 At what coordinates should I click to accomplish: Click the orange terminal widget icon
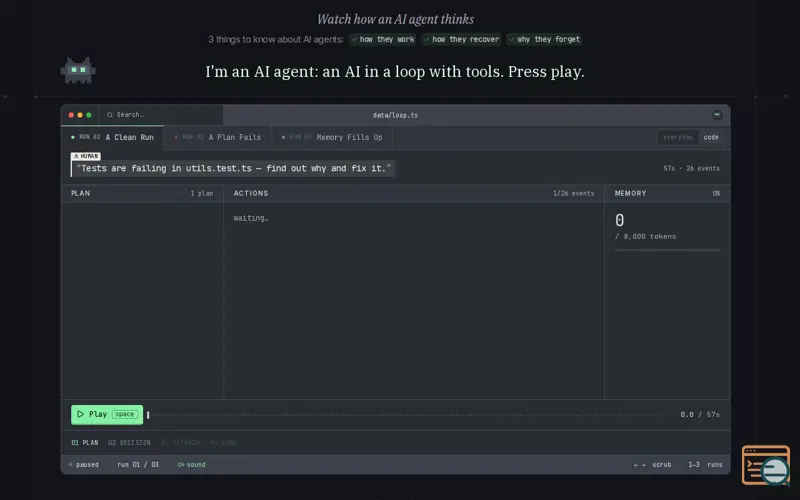765,465
